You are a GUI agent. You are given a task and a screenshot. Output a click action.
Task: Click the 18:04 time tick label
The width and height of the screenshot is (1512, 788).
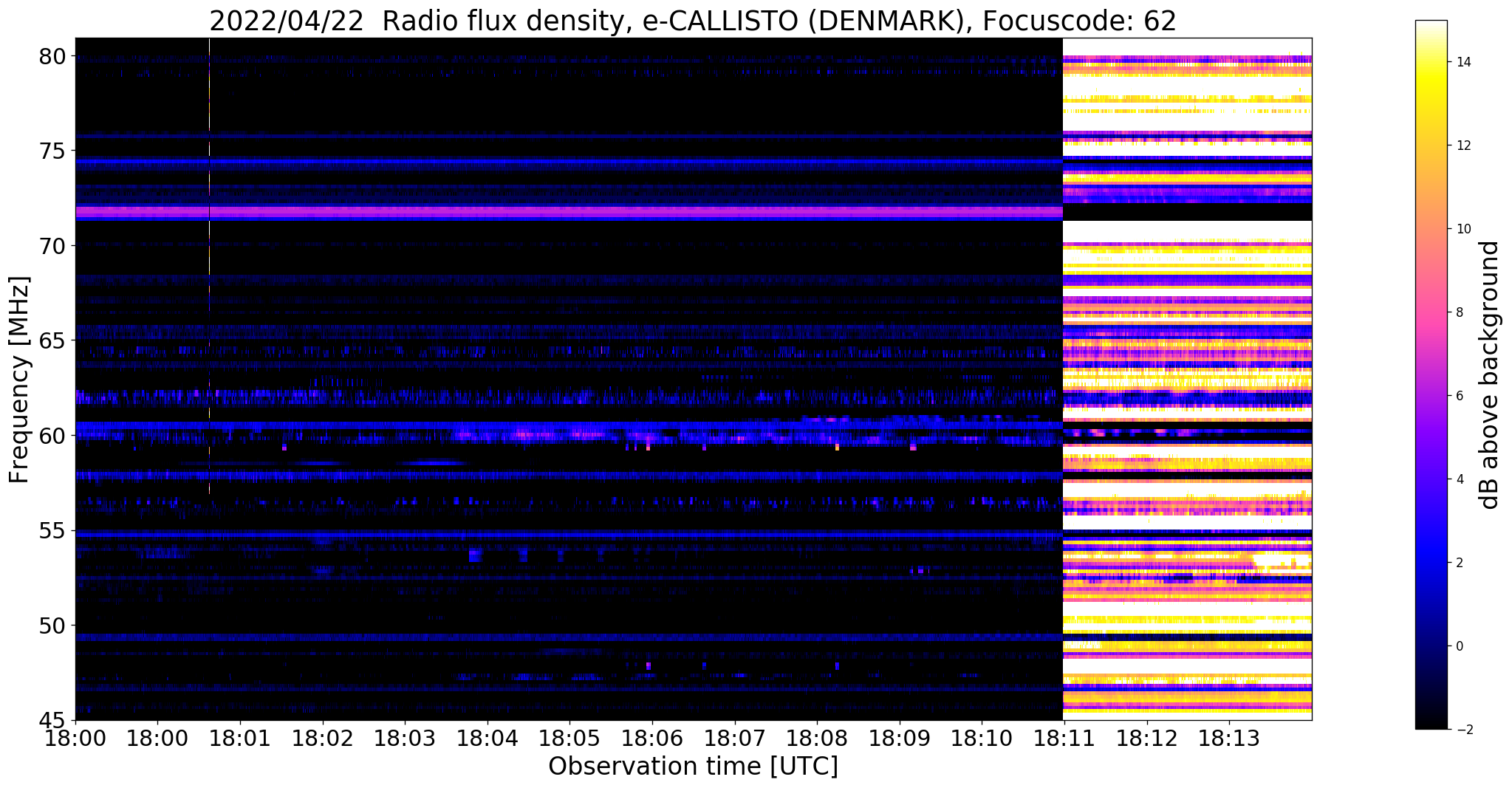pyautogui.click(x=488, y=739)
